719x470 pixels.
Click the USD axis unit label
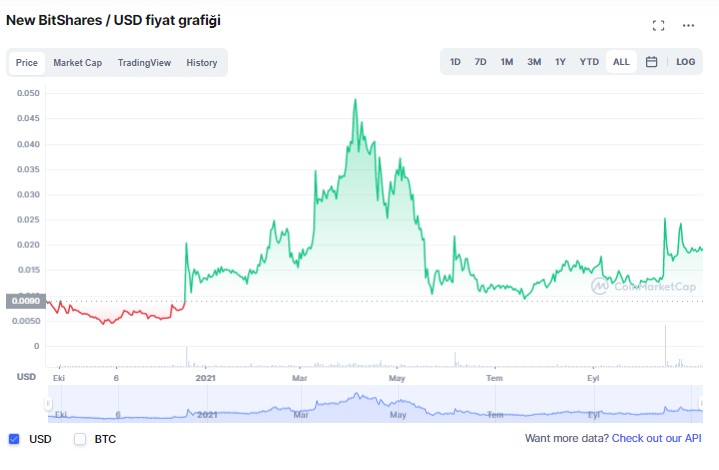26,377
